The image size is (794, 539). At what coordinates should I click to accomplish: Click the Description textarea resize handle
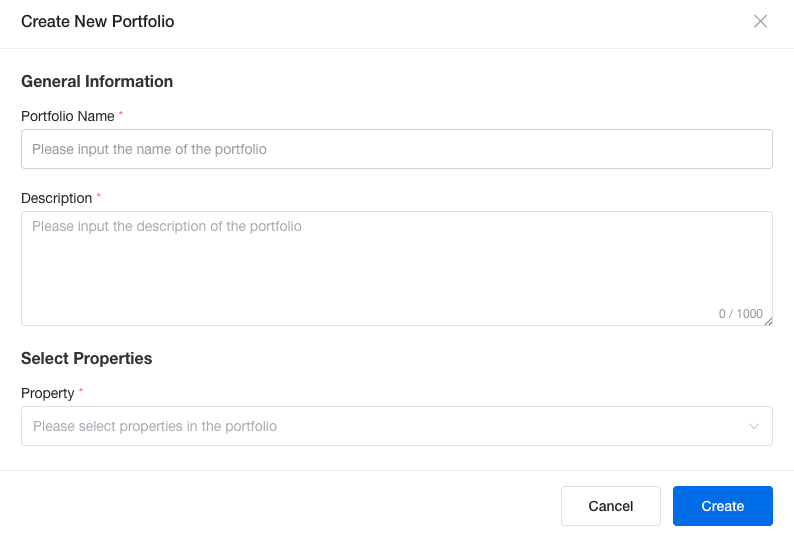coord(768,321)
